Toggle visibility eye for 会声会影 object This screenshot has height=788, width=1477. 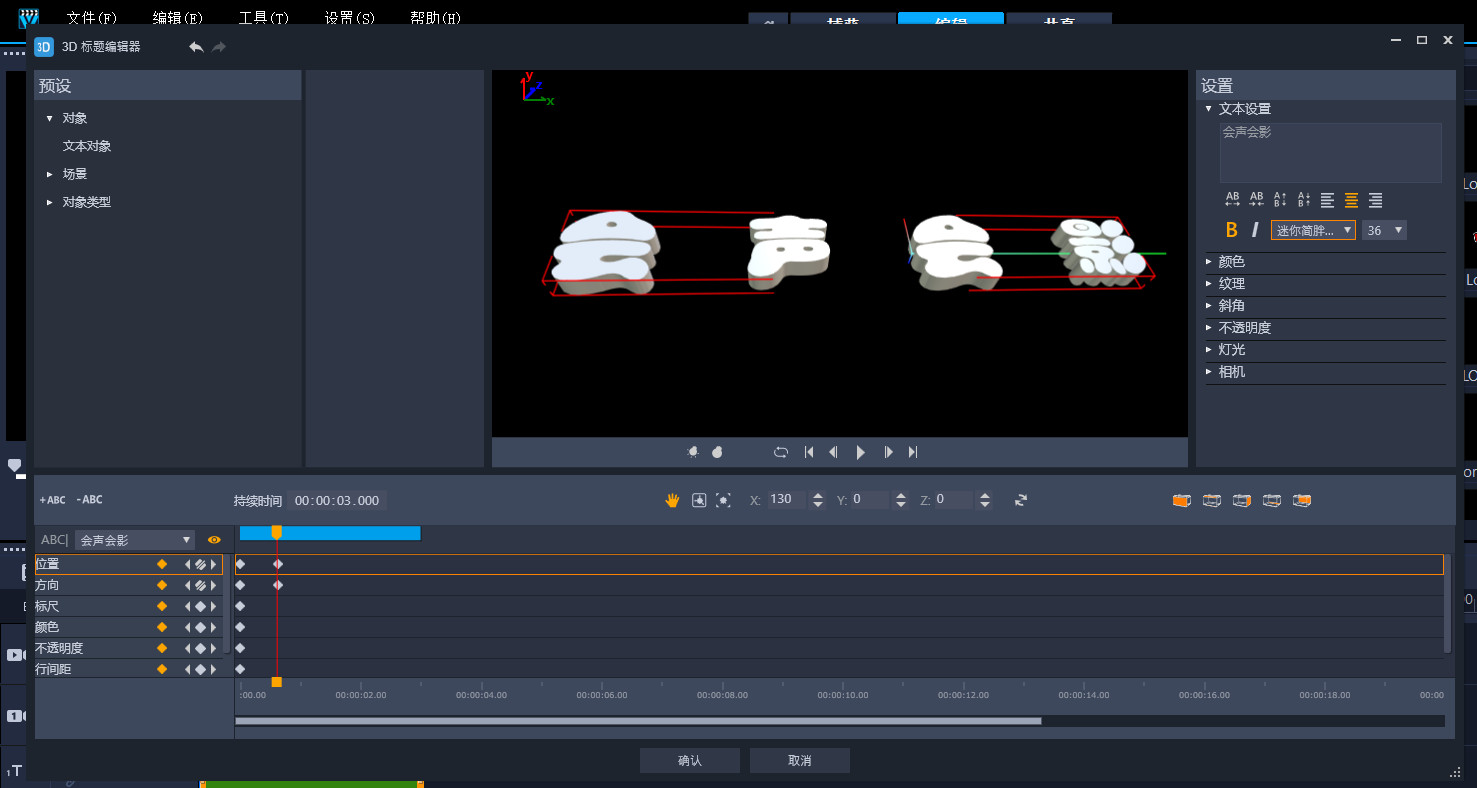[214, 540]
